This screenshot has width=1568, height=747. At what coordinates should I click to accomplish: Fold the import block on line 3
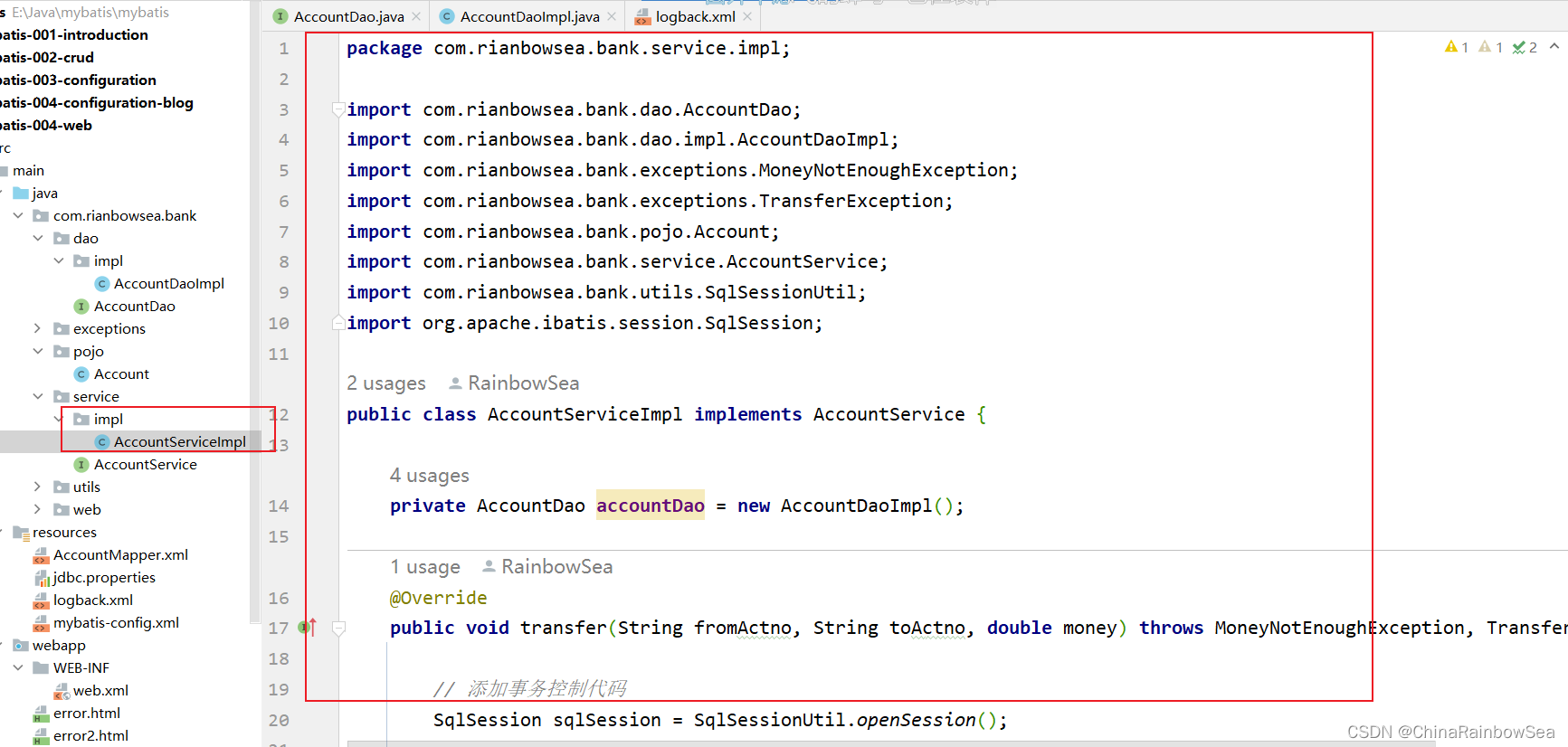pos(338,109)
